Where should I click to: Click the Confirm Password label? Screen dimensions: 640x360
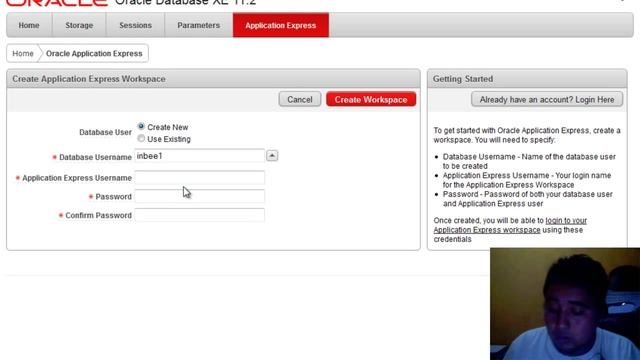point(98,215)
